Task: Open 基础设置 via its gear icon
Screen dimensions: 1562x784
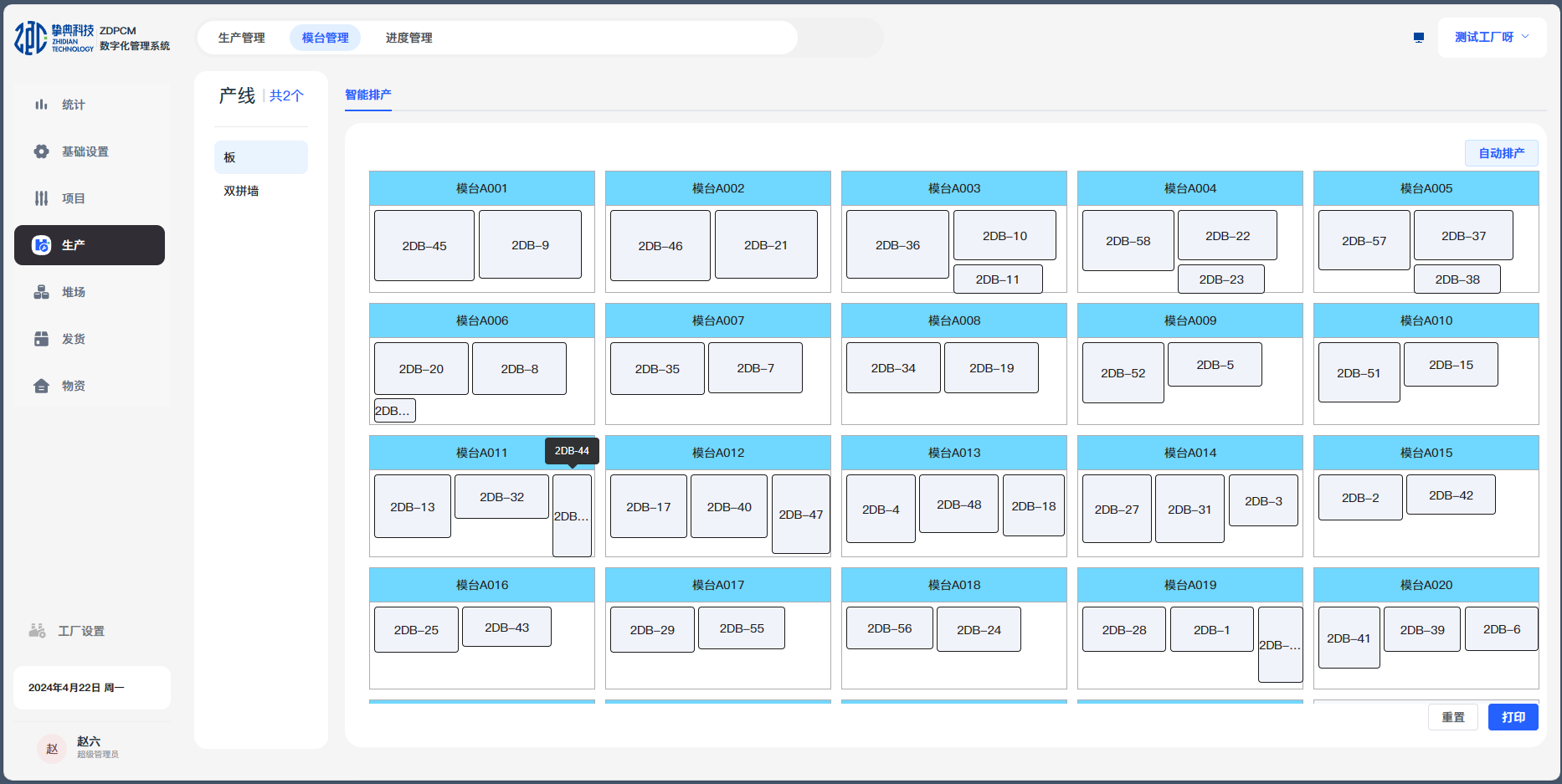Action: (x=41, y=151)
